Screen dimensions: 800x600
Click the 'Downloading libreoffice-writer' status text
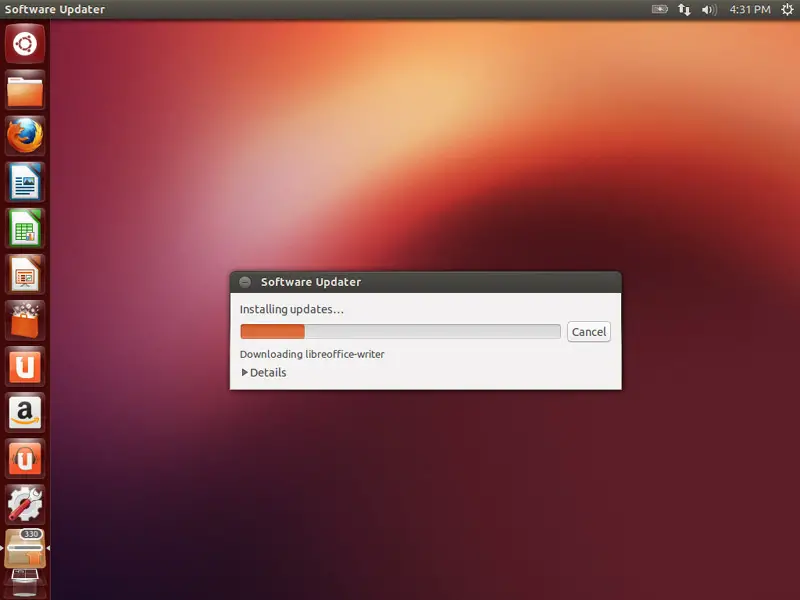312,354
